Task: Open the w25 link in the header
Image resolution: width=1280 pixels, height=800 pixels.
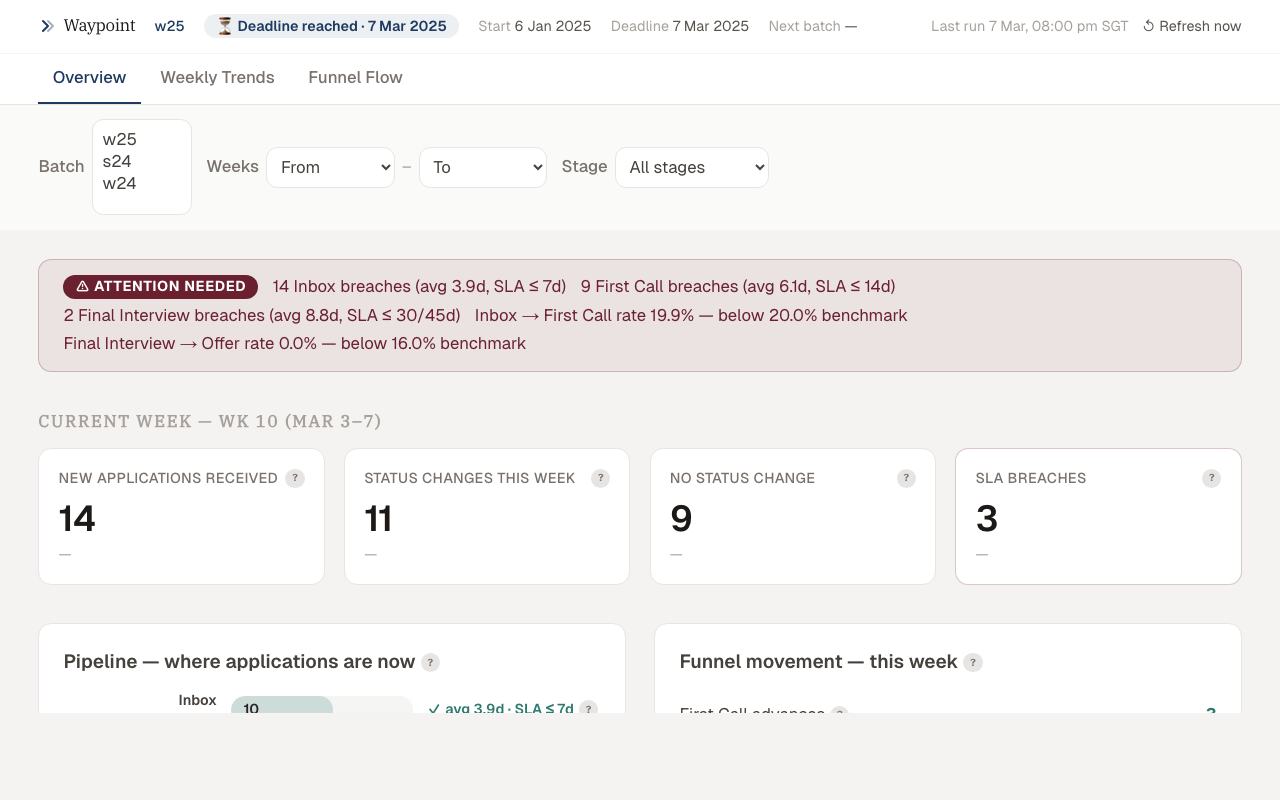Action: pyautogui.click(x=169, y=26)
